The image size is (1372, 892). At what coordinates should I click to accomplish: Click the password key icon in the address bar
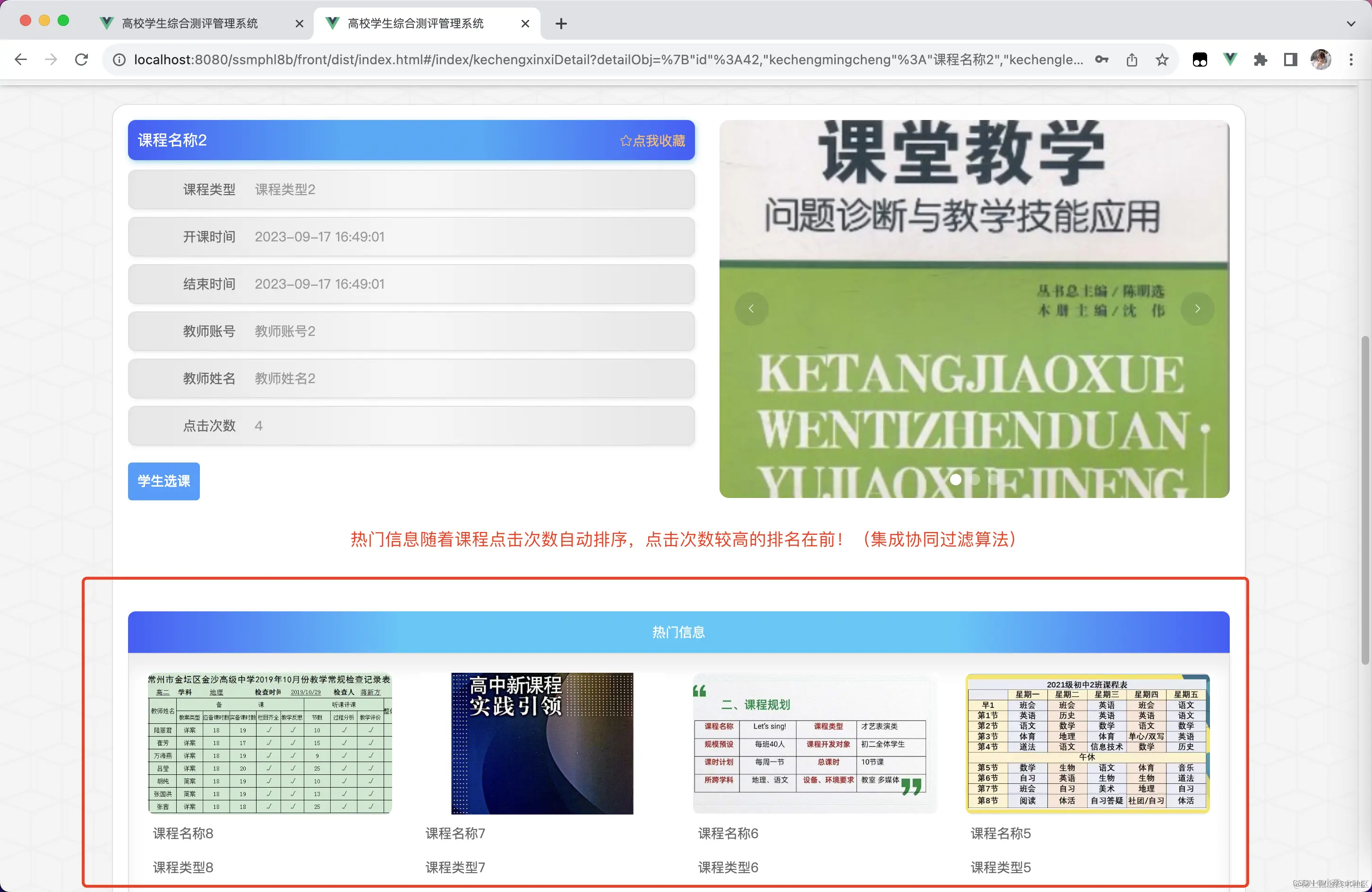[1102, 60]
